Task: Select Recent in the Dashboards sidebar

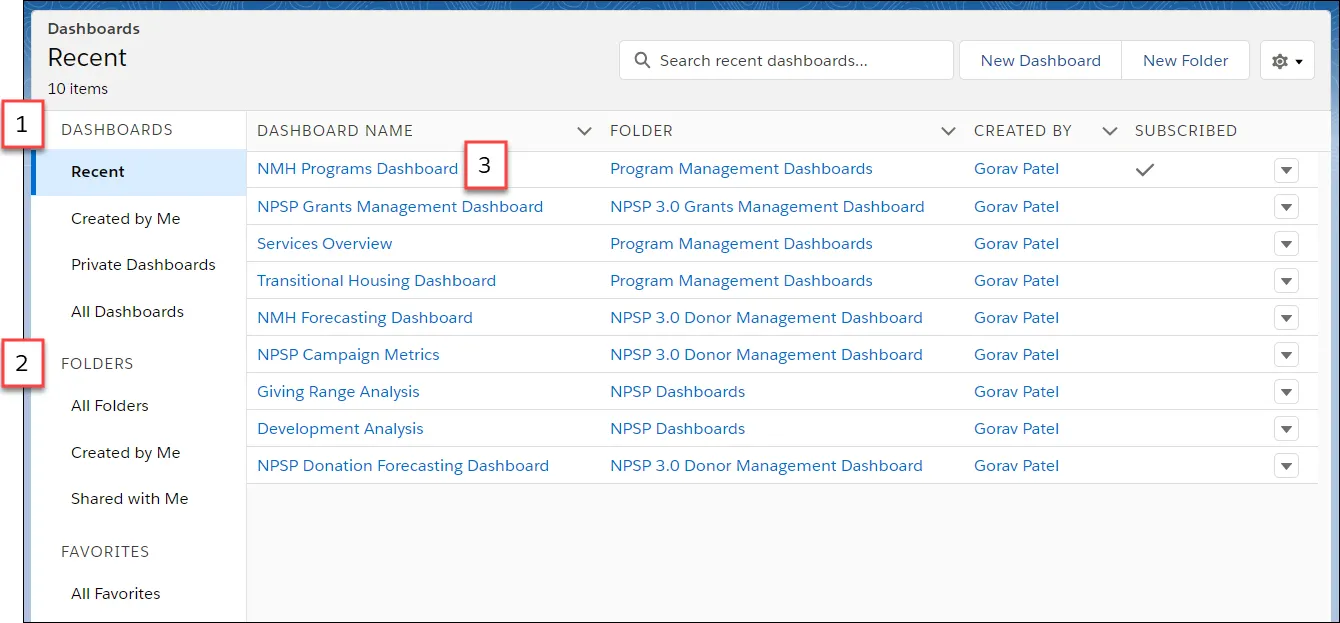Action: pyautogui.click(x=139, y=172)
